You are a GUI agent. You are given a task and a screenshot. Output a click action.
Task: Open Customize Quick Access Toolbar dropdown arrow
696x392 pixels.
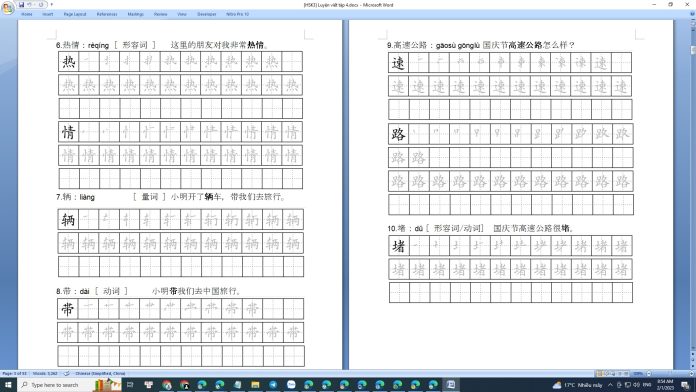51,4
